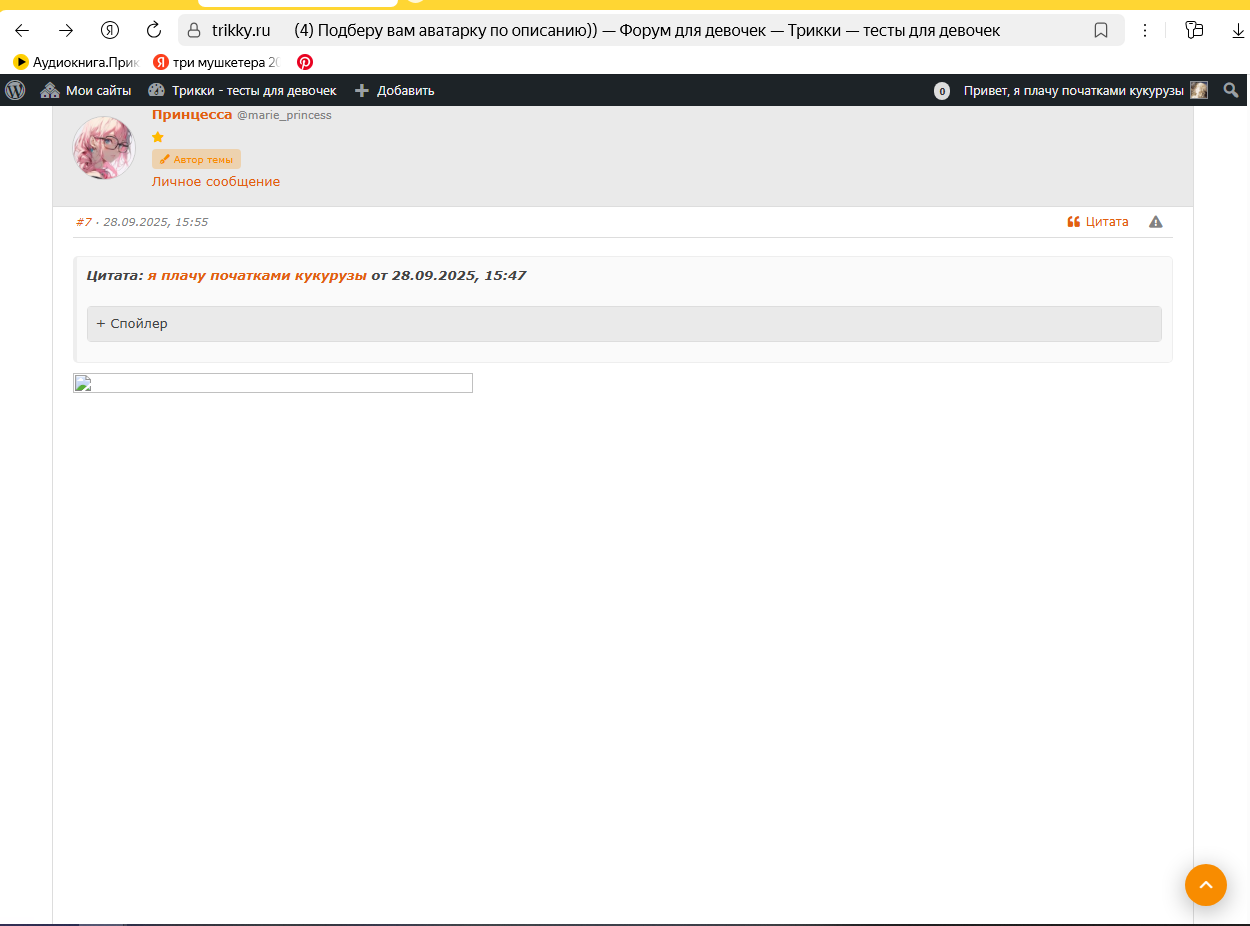
Task: Open the Мои сайты menu
Action: [x=86, y=90]
